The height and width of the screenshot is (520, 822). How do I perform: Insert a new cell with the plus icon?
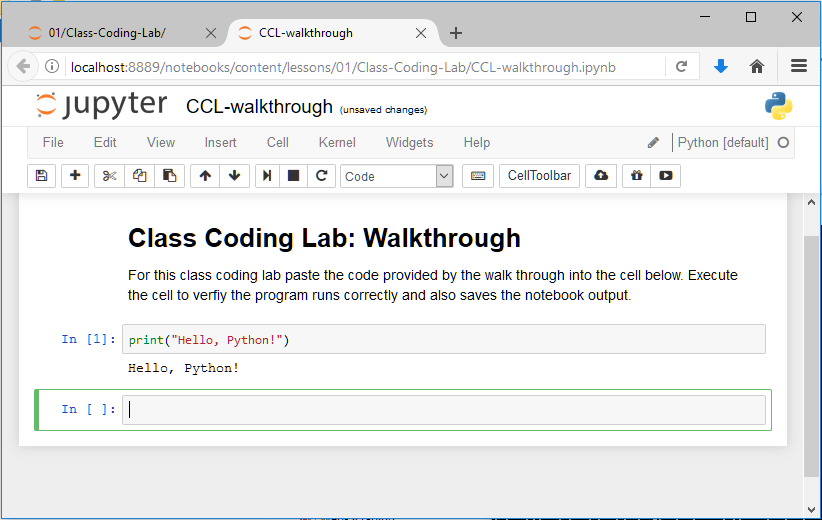pos(75,176)
